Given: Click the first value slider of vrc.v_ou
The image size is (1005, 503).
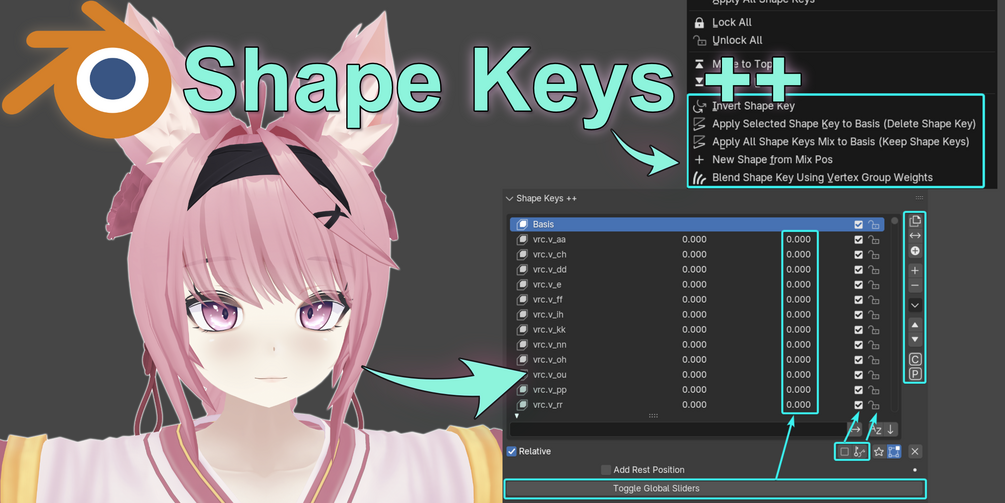Looking at the screenshot, I should [694, 375].
